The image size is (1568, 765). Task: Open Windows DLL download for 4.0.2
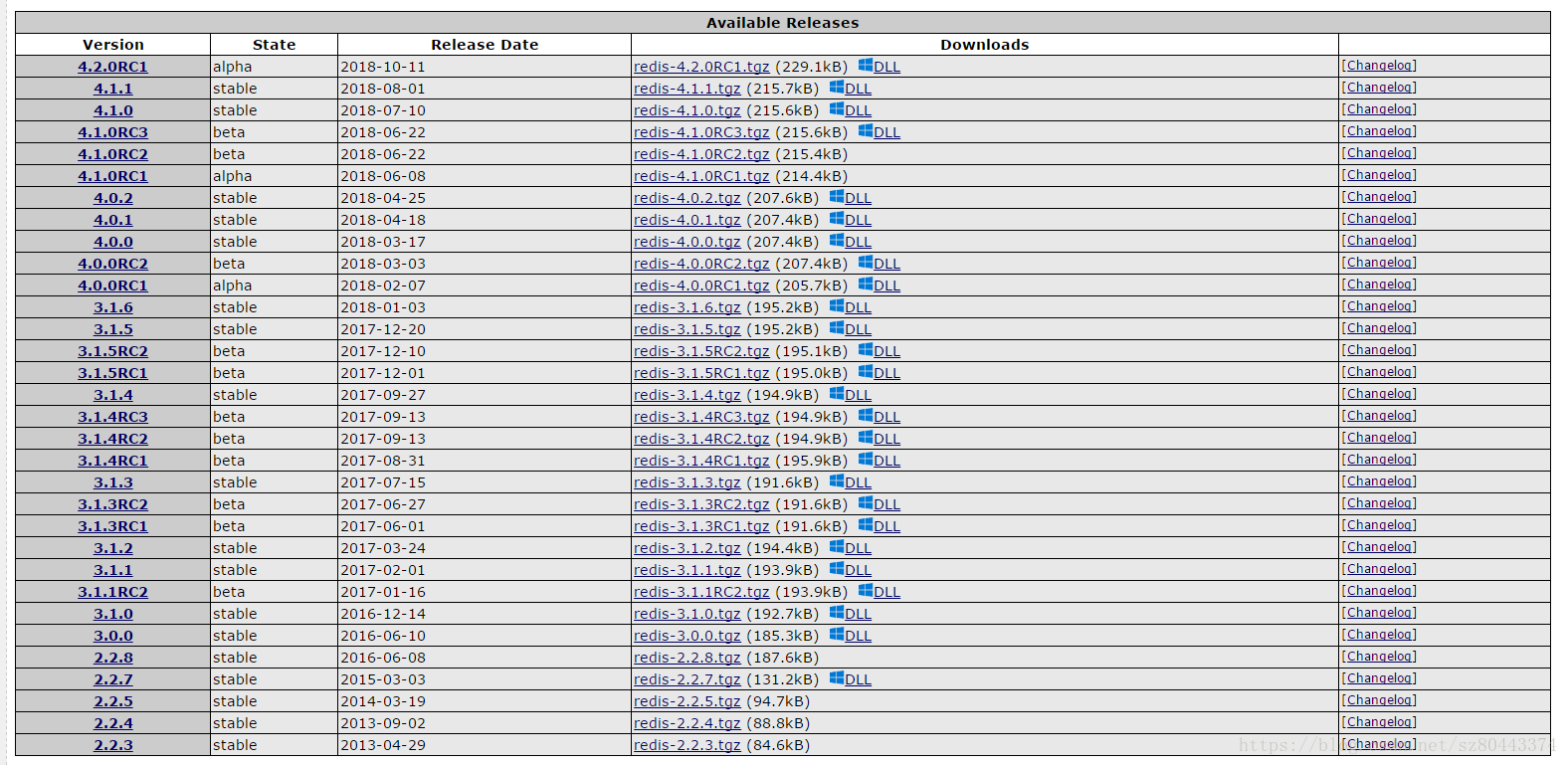[851, 198]
